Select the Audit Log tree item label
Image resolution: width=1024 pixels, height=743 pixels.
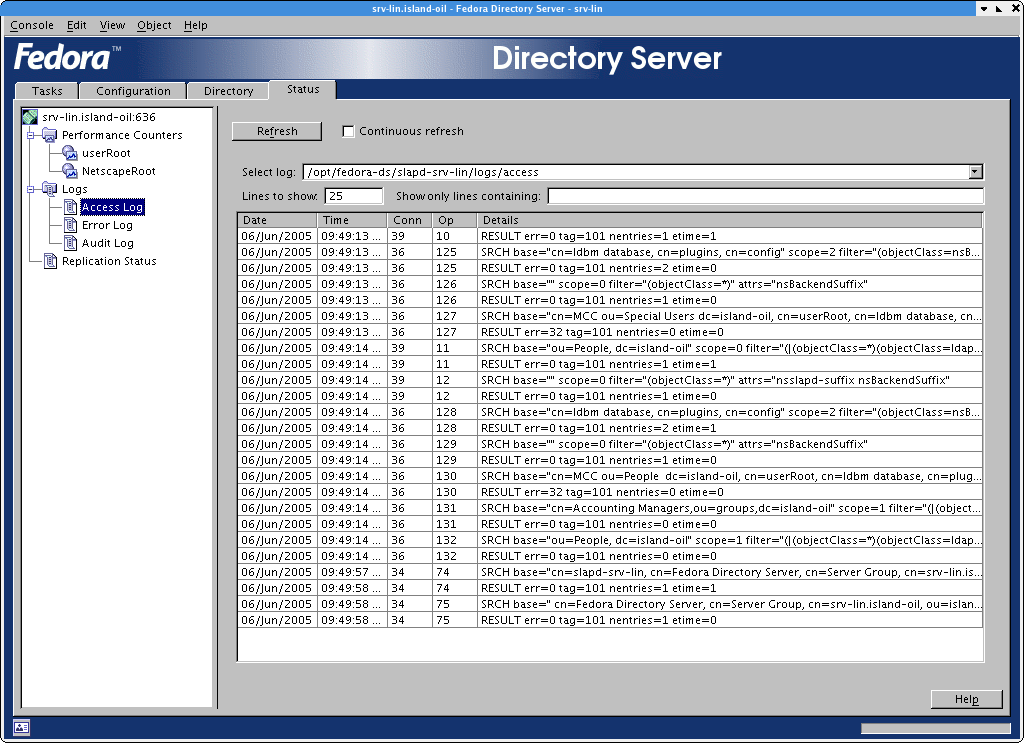point(108,243)
